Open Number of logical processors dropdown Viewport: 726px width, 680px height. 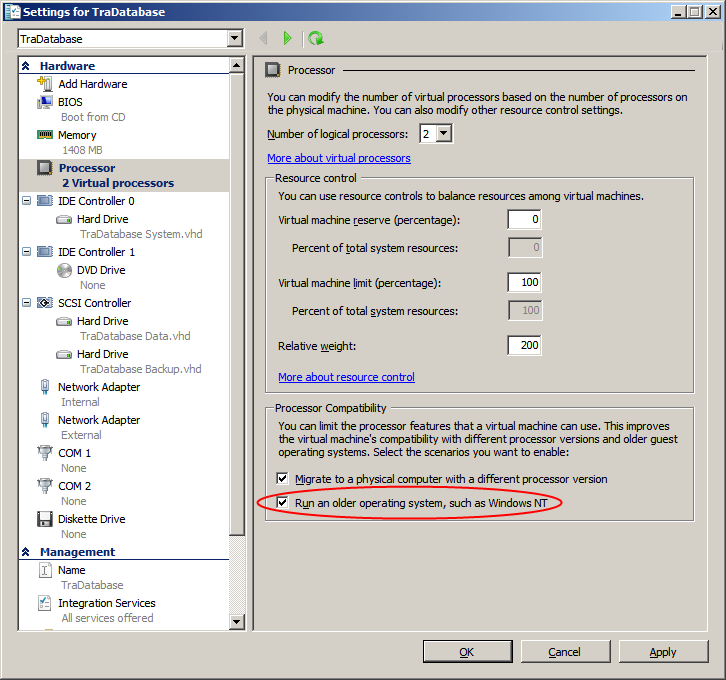pyautogui.click(x=444, y=134)
